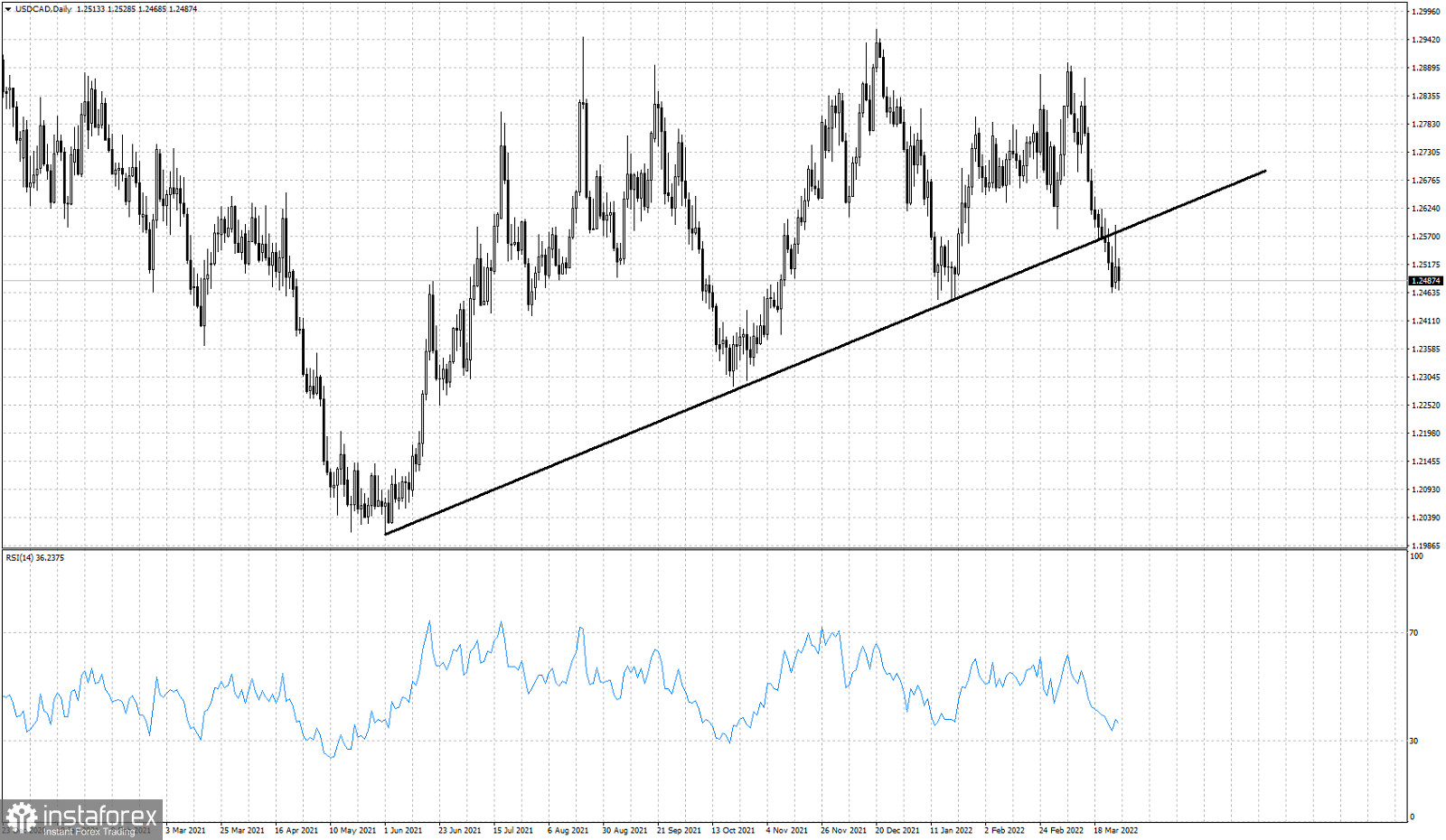Click the 20 Dec 2021 date label
The width and height of the screenshot is (1446, 840).
click(897, 830)
